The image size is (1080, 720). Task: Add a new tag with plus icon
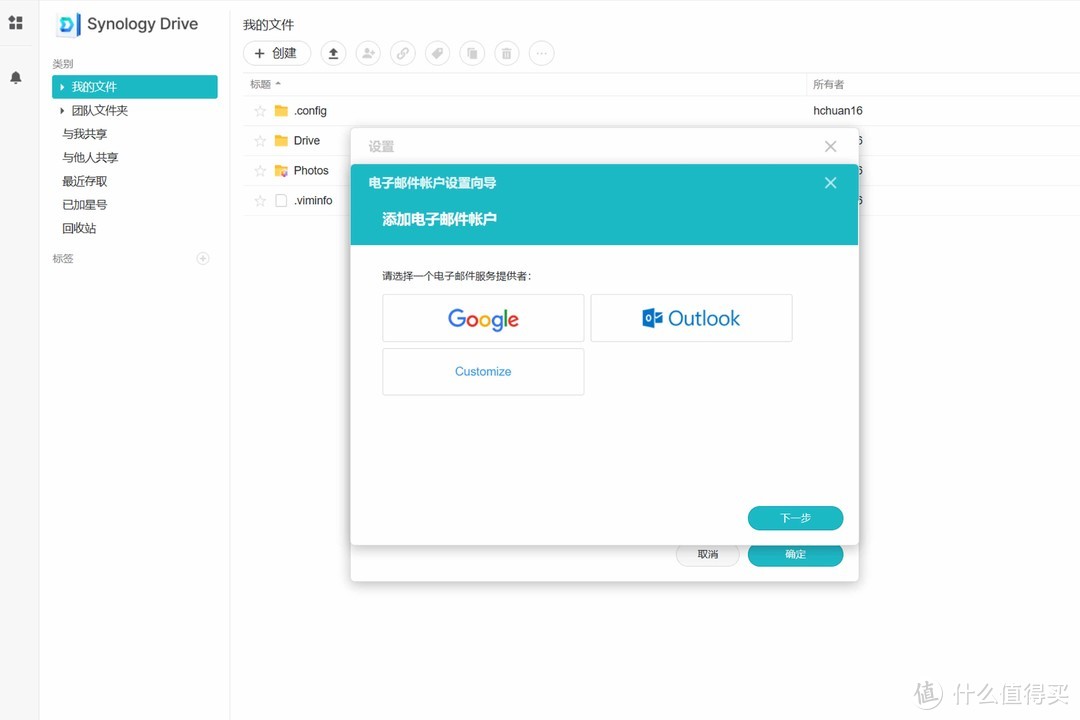pos(202,258)
